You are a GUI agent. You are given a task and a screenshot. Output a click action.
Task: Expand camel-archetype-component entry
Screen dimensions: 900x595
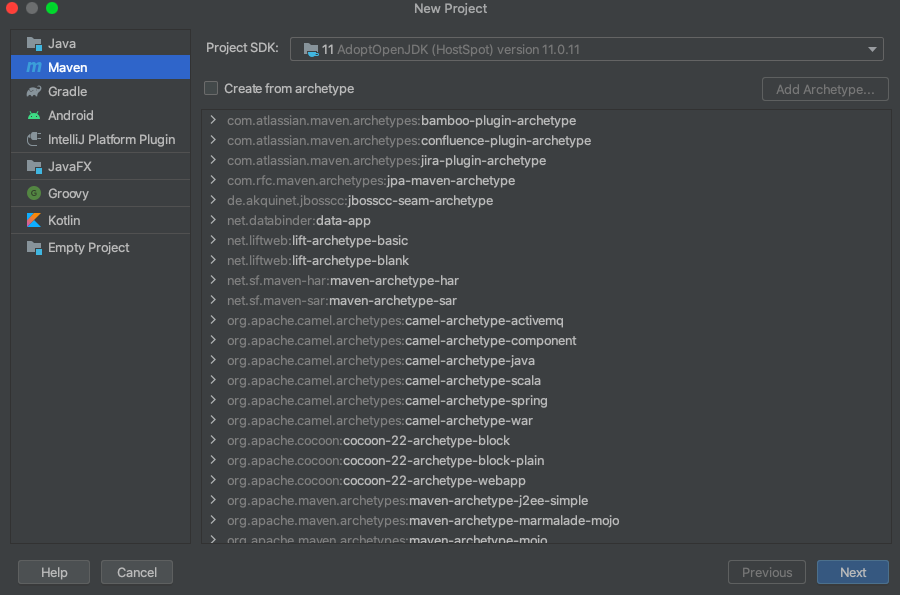point(213,340)
